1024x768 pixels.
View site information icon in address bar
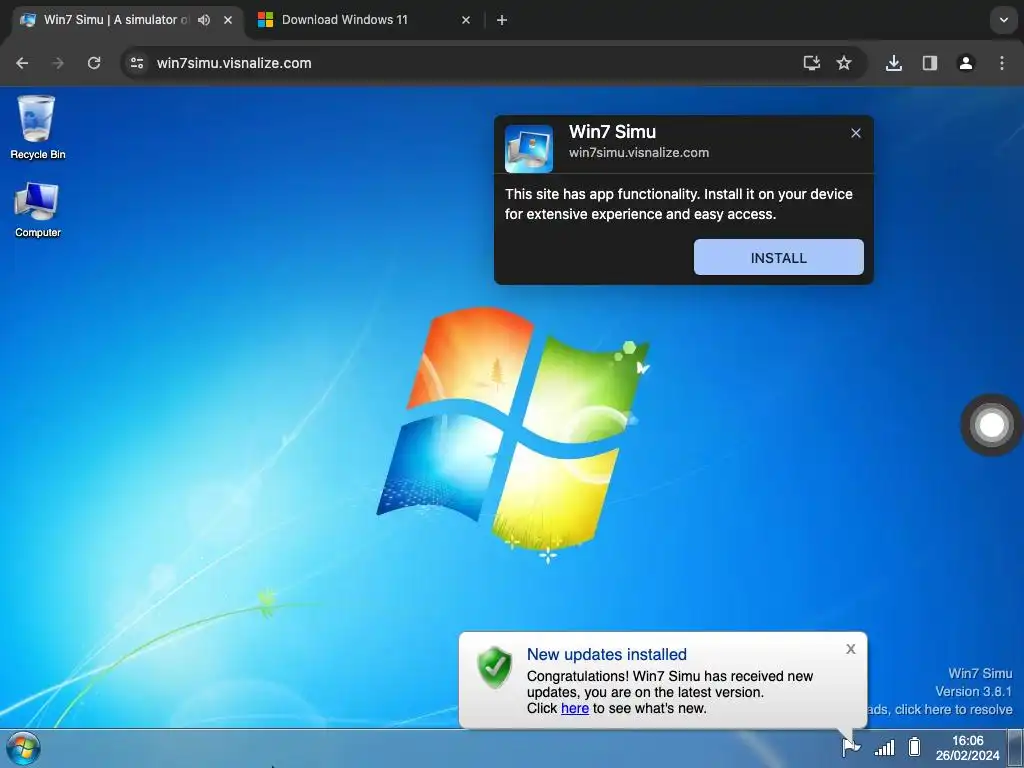pyautogui.click(x=137, y=63)
